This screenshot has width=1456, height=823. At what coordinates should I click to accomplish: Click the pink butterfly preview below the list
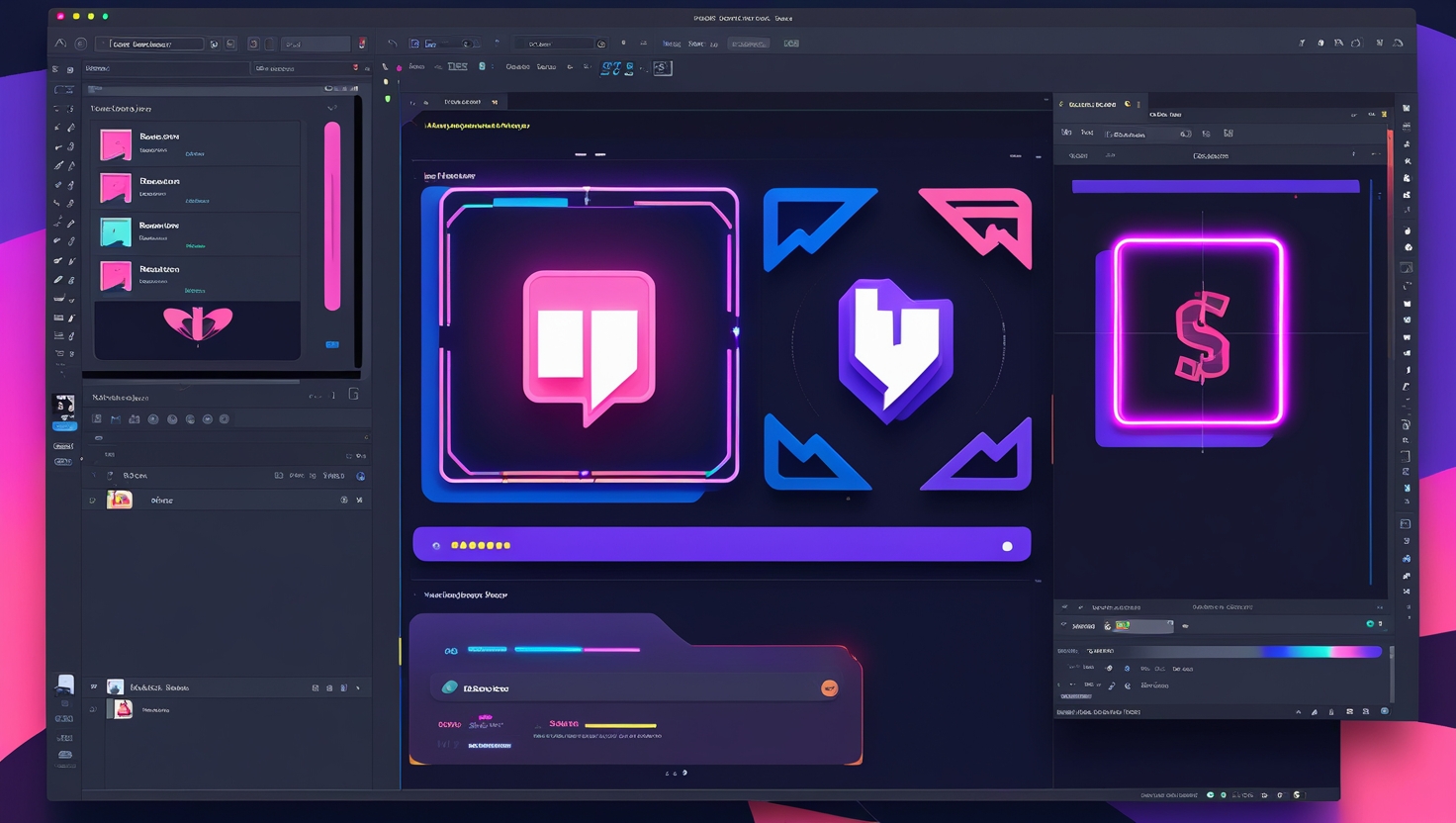pos(198,323)
